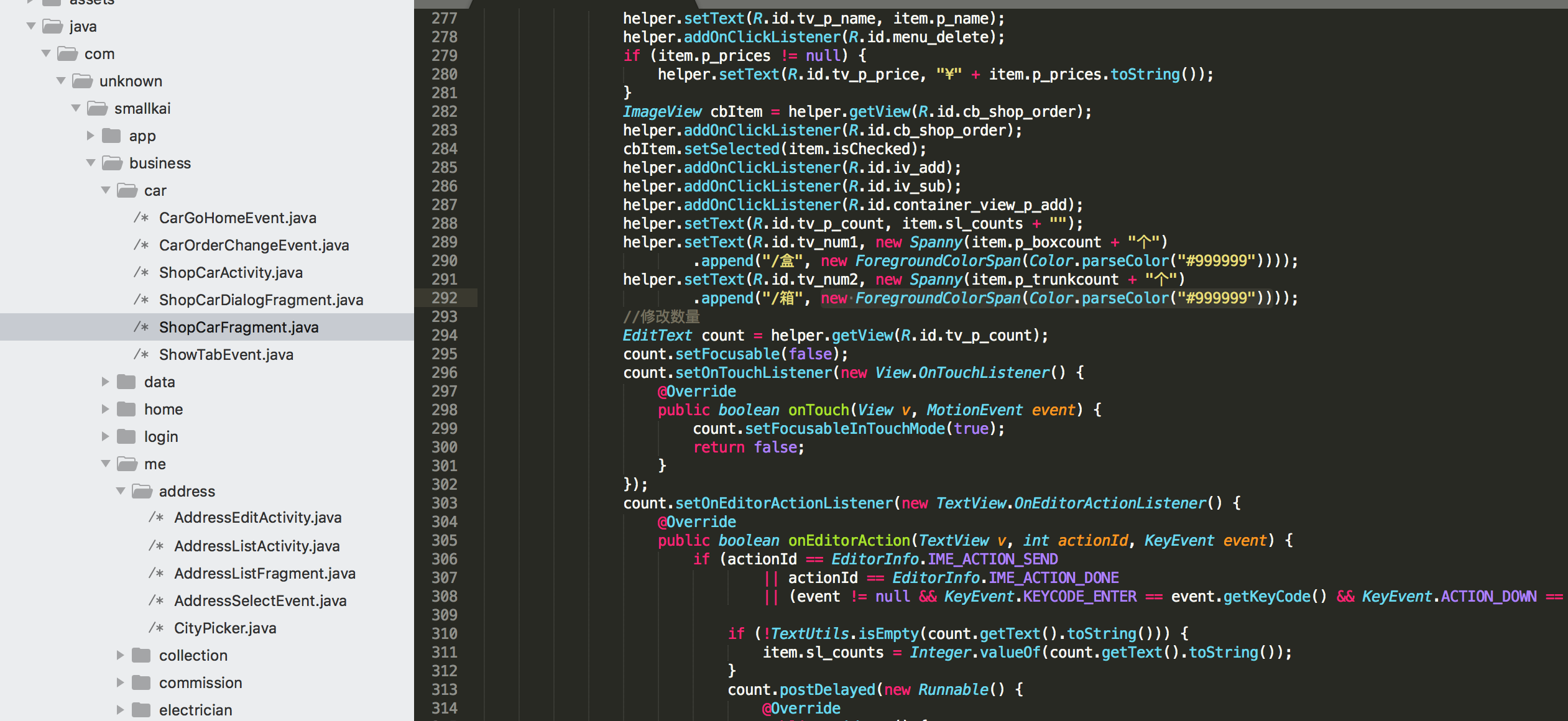Collapse the address folder arrow
Screen dimensions: 1568x721
coord(121,491)
